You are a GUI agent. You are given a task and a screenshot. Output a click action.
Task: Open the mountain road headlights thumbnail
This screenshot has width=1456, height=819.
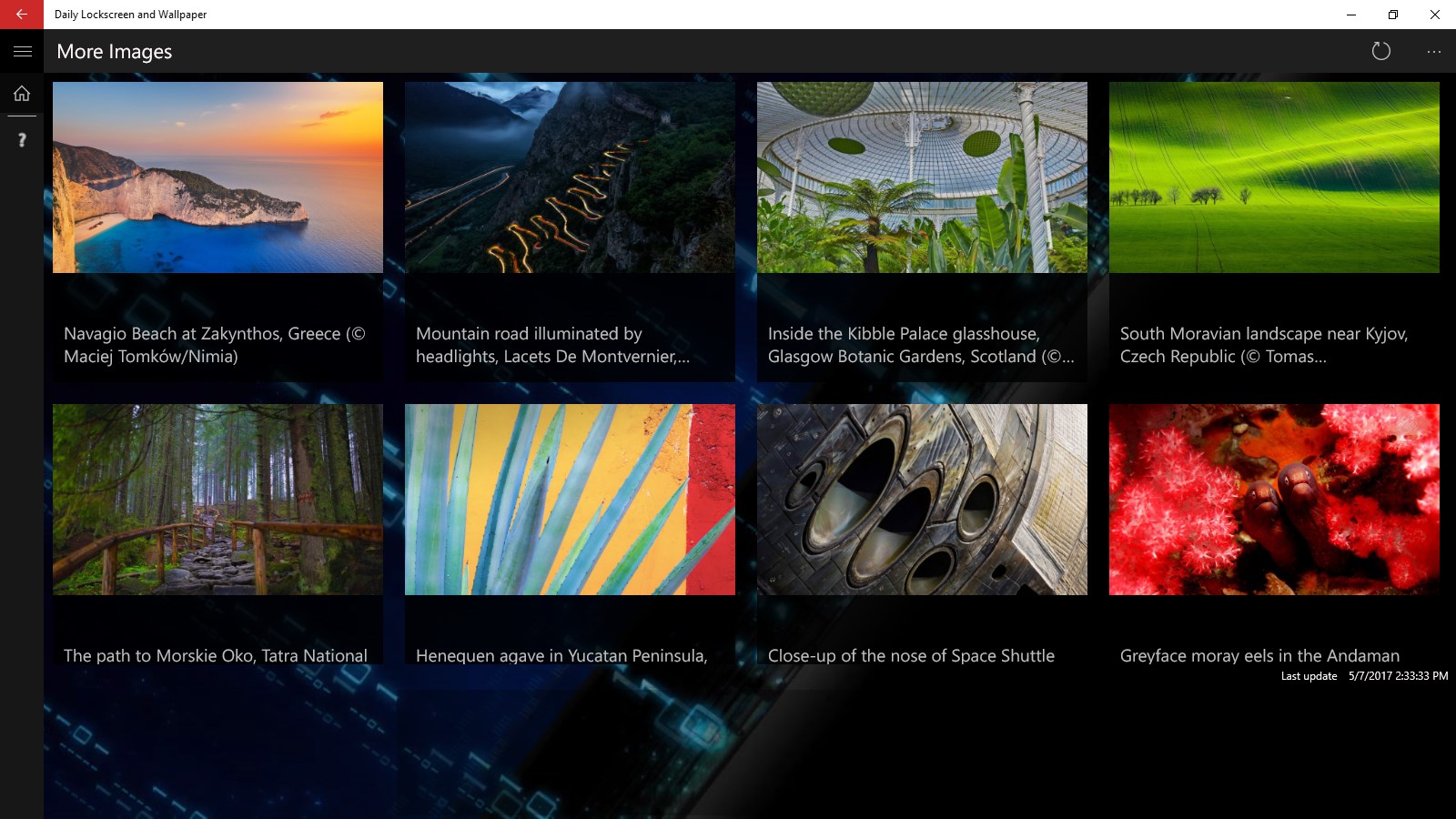(570, 177)
